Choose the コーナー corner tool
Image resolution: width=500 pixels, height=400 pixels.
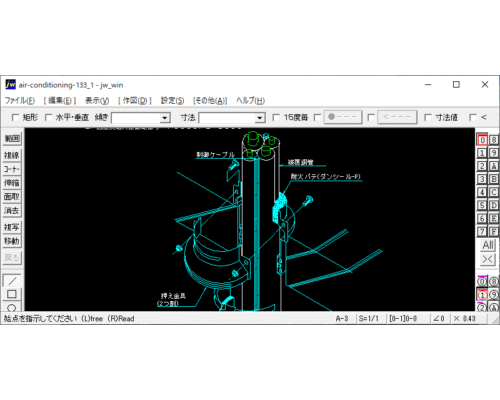(x=12, y=169)
